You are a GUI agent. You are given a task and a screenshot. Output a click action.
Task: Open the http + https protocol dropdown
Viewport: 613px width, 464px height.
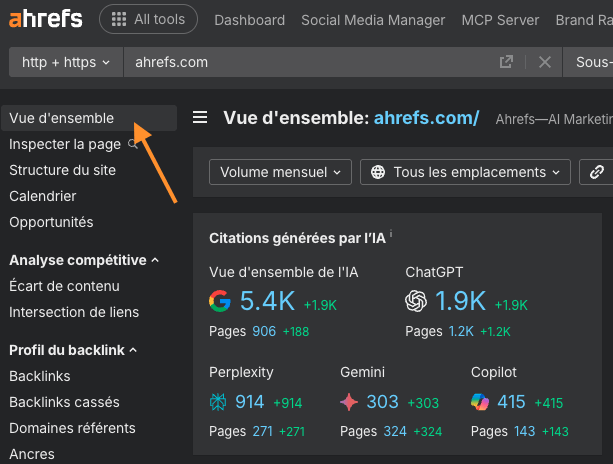click(x=66, y=62)
